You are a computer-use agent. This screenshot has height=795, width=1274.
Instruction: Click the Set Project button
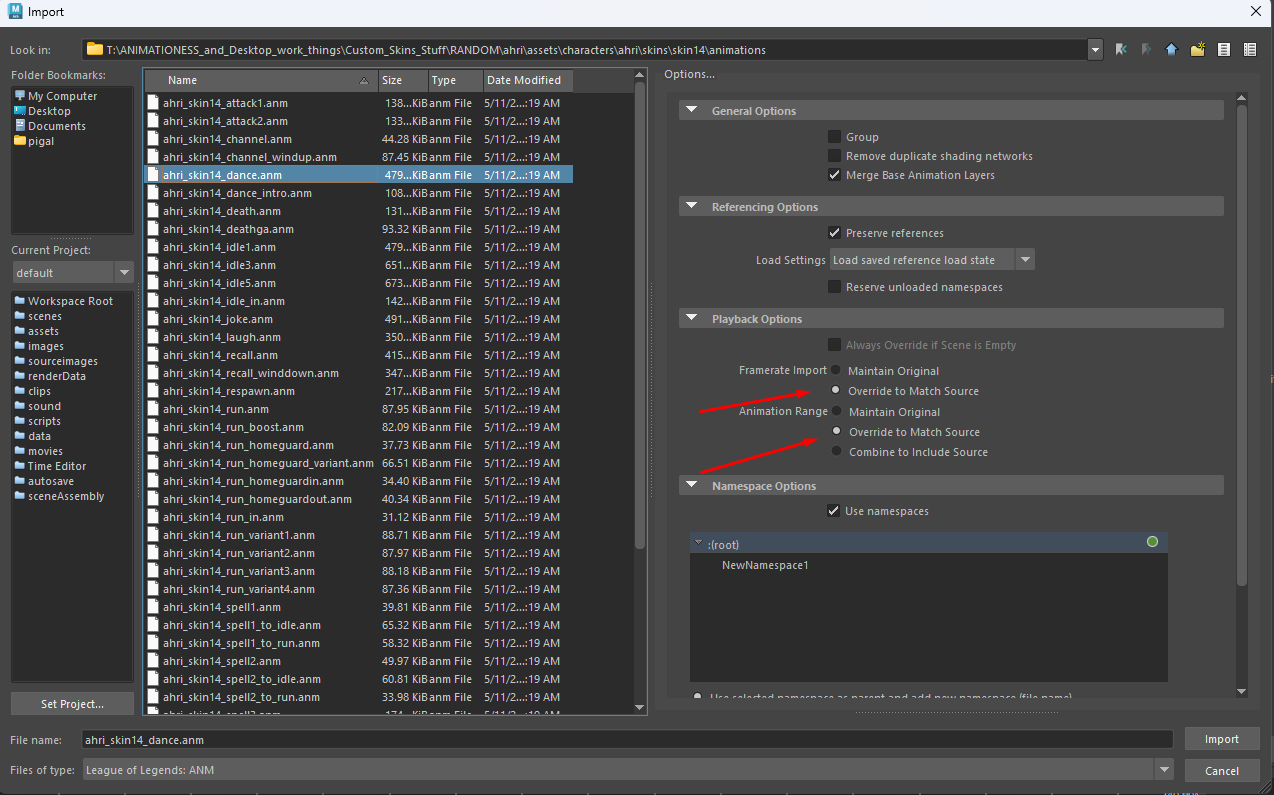tap(72, 704)
